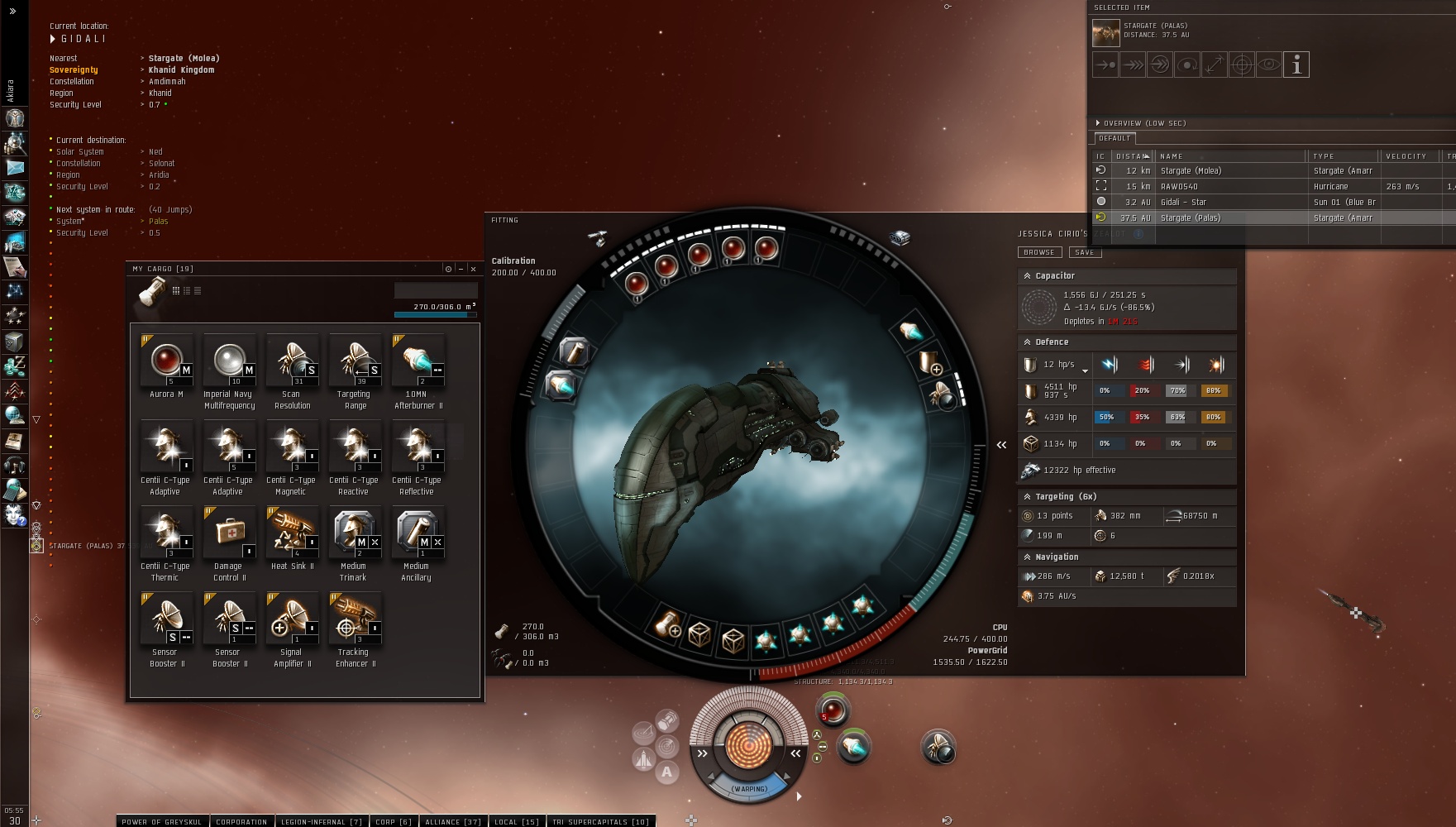Pin the My Cargo window
1456x827 pixels.
coord(448,269)
